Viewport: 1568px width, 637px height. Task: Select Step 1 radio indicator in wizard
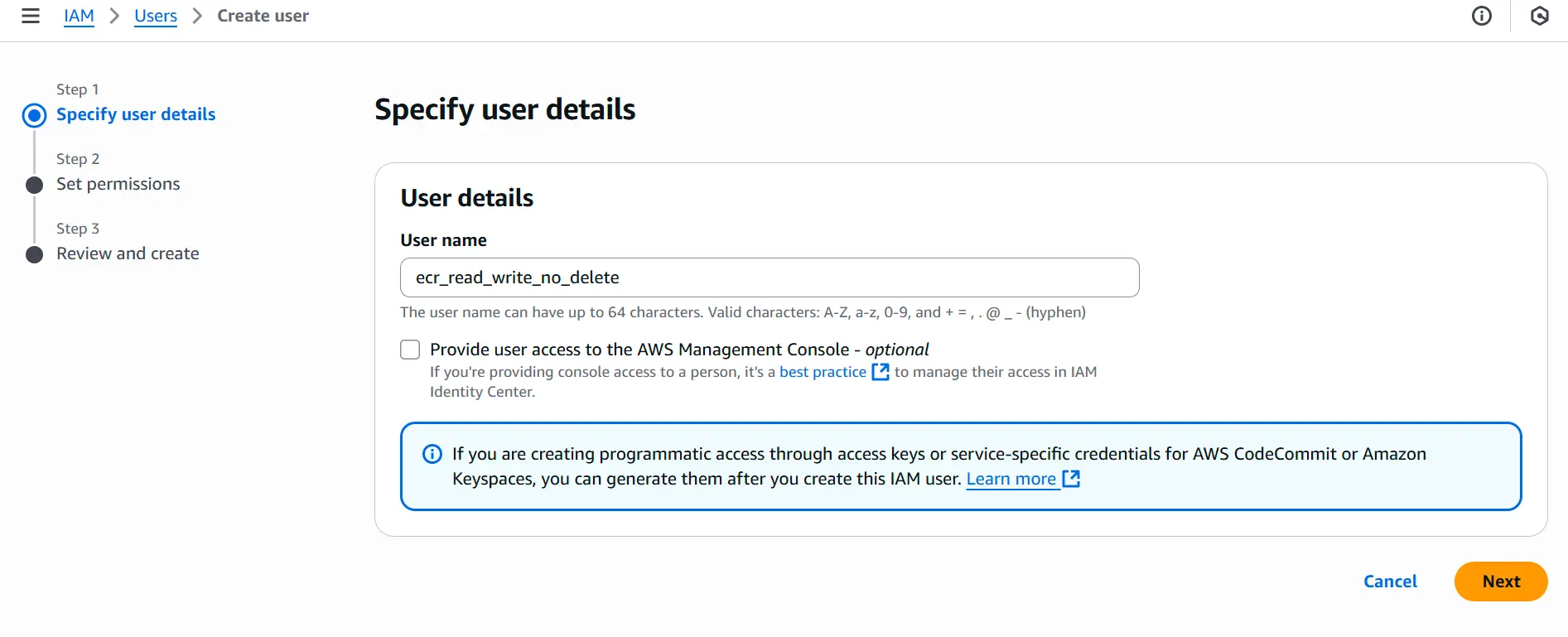34,115
